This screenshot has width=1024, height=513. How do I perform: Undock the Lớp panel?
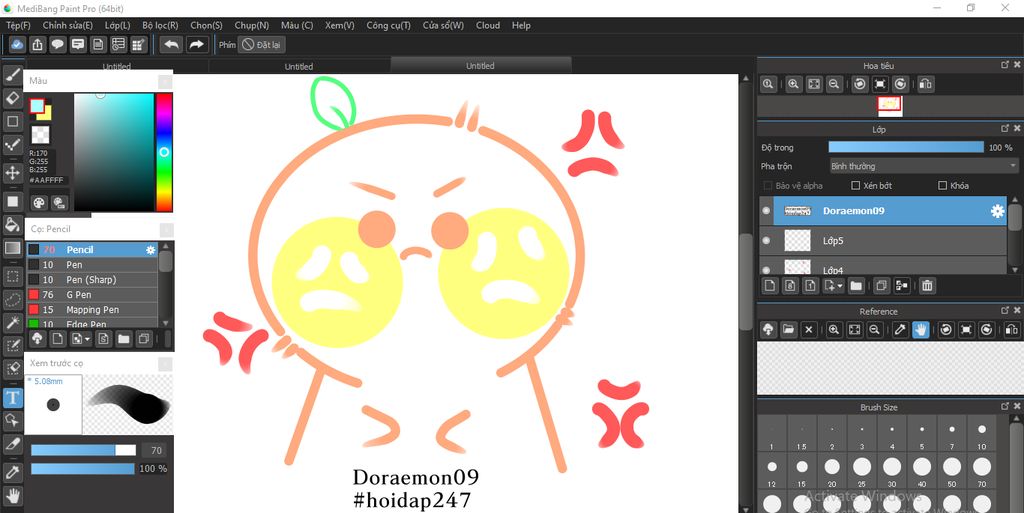tap(1005, 129)
